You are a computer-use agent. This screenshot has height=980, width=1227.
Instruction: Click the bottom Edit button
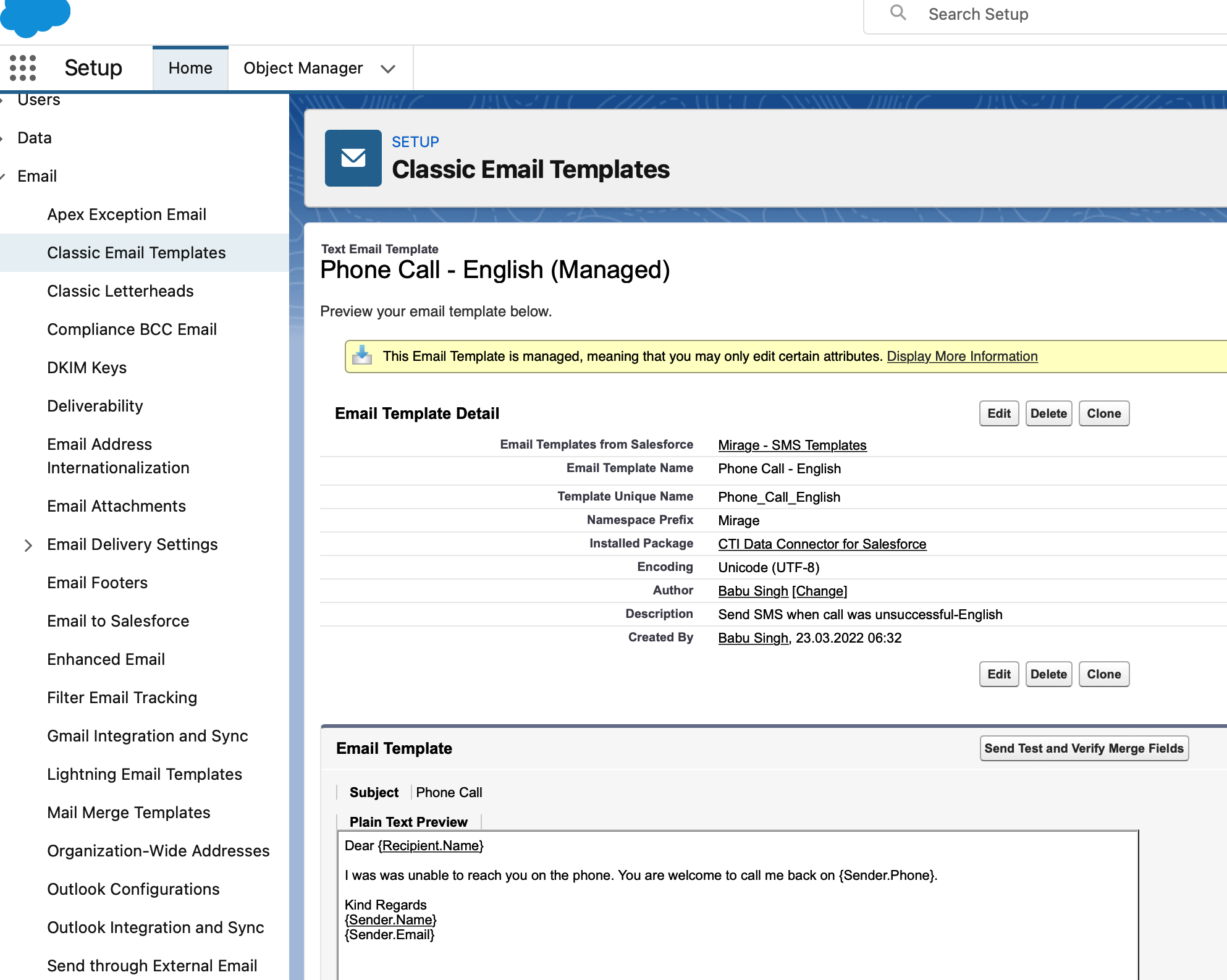click(999, 674)
